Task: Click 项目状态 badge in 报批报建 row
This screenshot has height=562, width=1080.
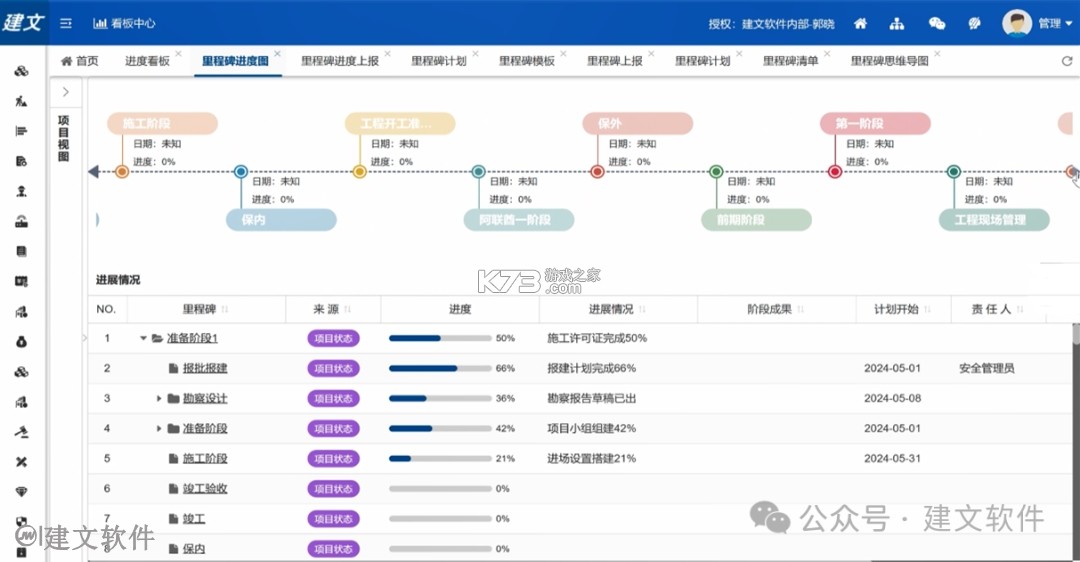Action: (x=333, y=368)
